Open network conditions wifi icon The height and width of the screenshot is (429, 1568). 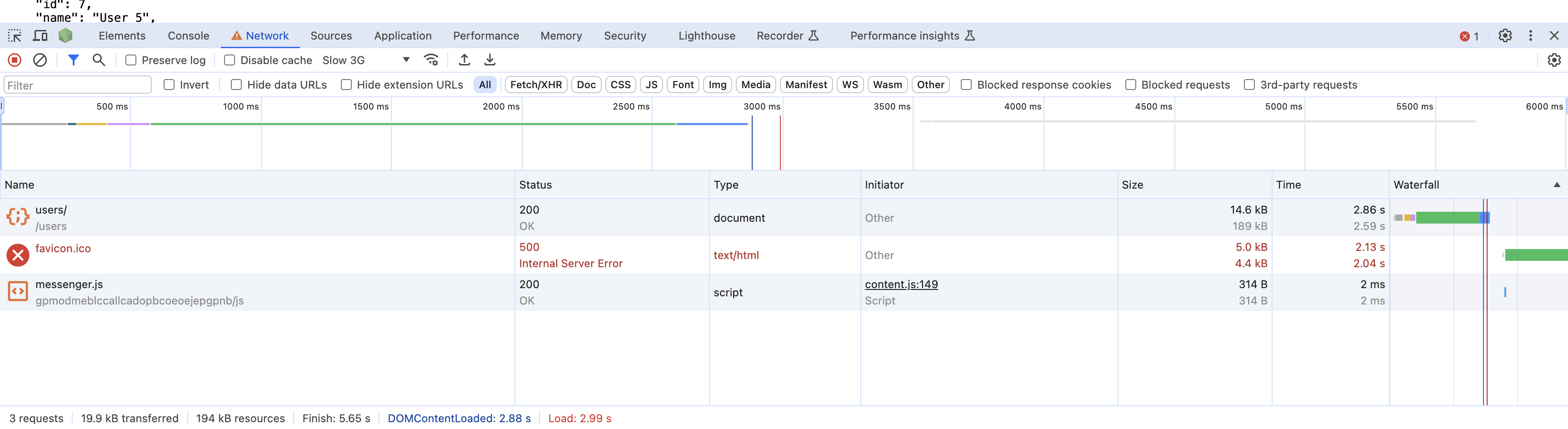(431, 60)
